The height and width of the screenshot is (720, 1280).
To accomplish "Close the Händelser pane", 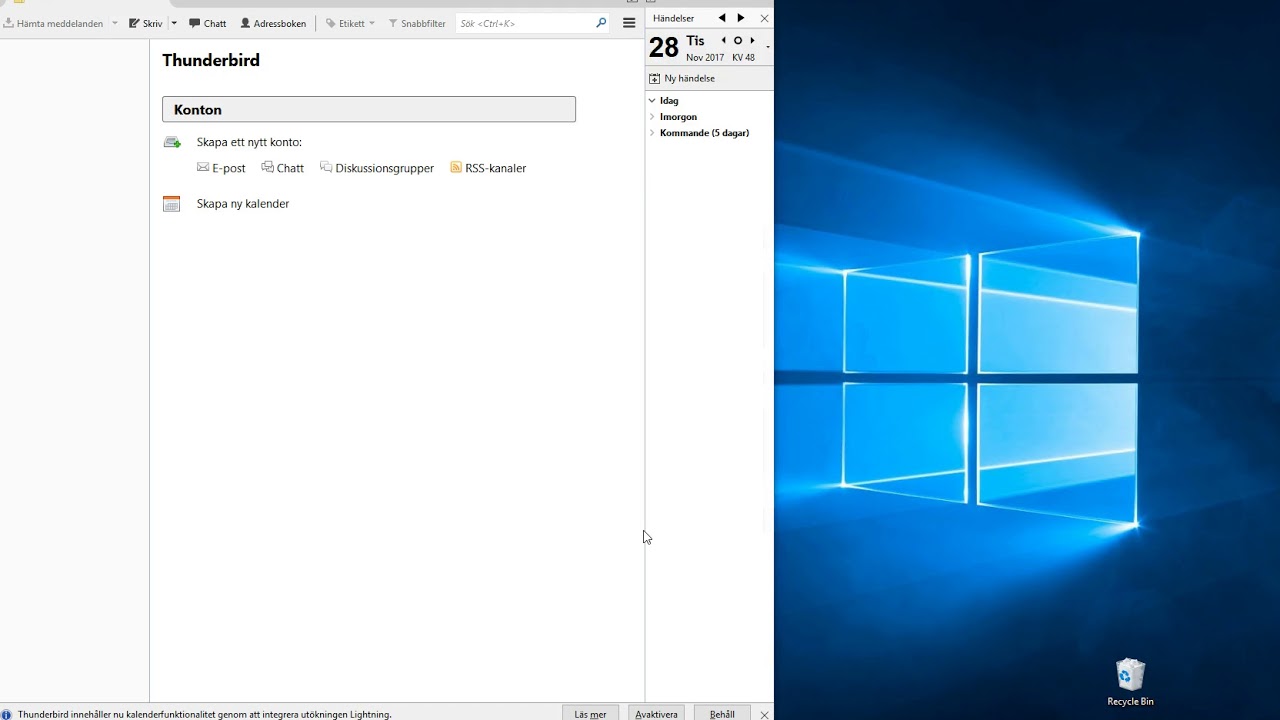I will click(765, 18).
